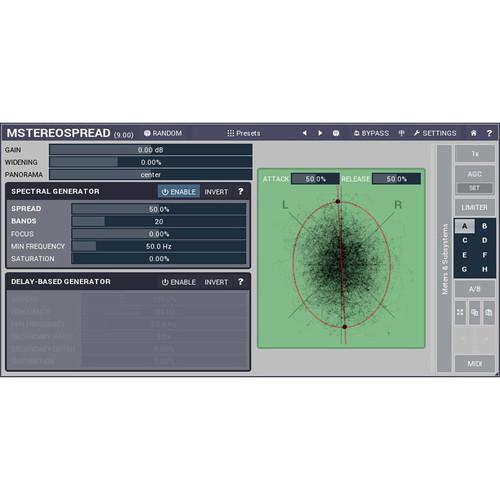The height and width of the screenshot is (500, 500).
Task: Select preset slot E
Action: (x=464, y=255)
